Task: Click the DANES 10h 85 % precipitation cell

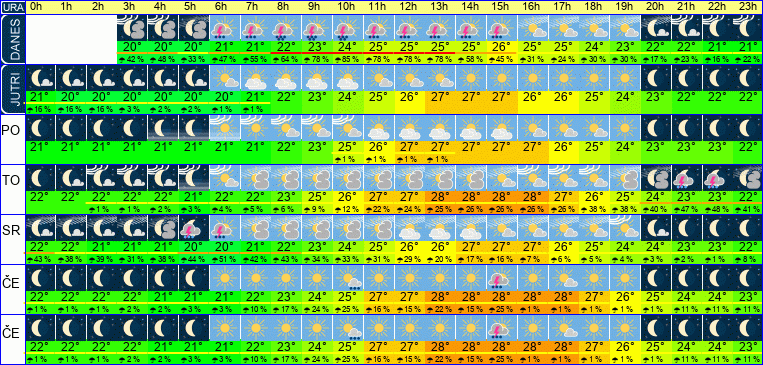Action: (x=347, y=59)
